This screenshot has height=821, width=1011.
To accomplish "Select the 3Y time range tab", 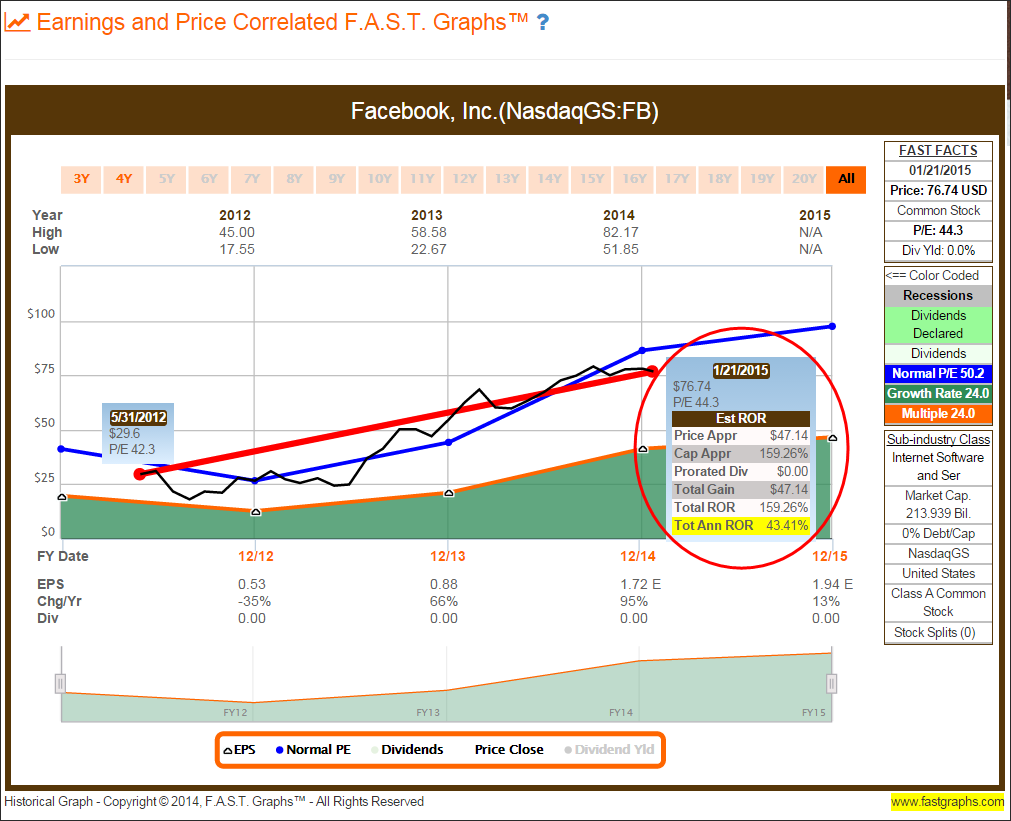I will tap(81, 179).
